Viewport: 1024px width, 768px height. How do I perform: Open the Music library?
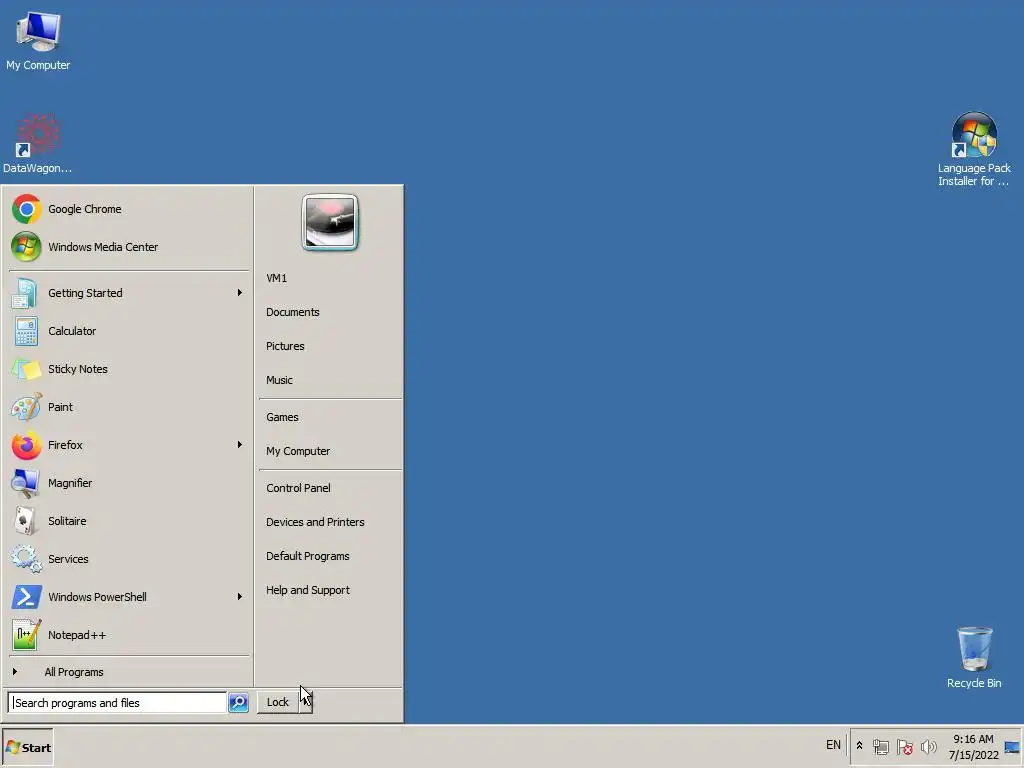click(x=279, y=380)
